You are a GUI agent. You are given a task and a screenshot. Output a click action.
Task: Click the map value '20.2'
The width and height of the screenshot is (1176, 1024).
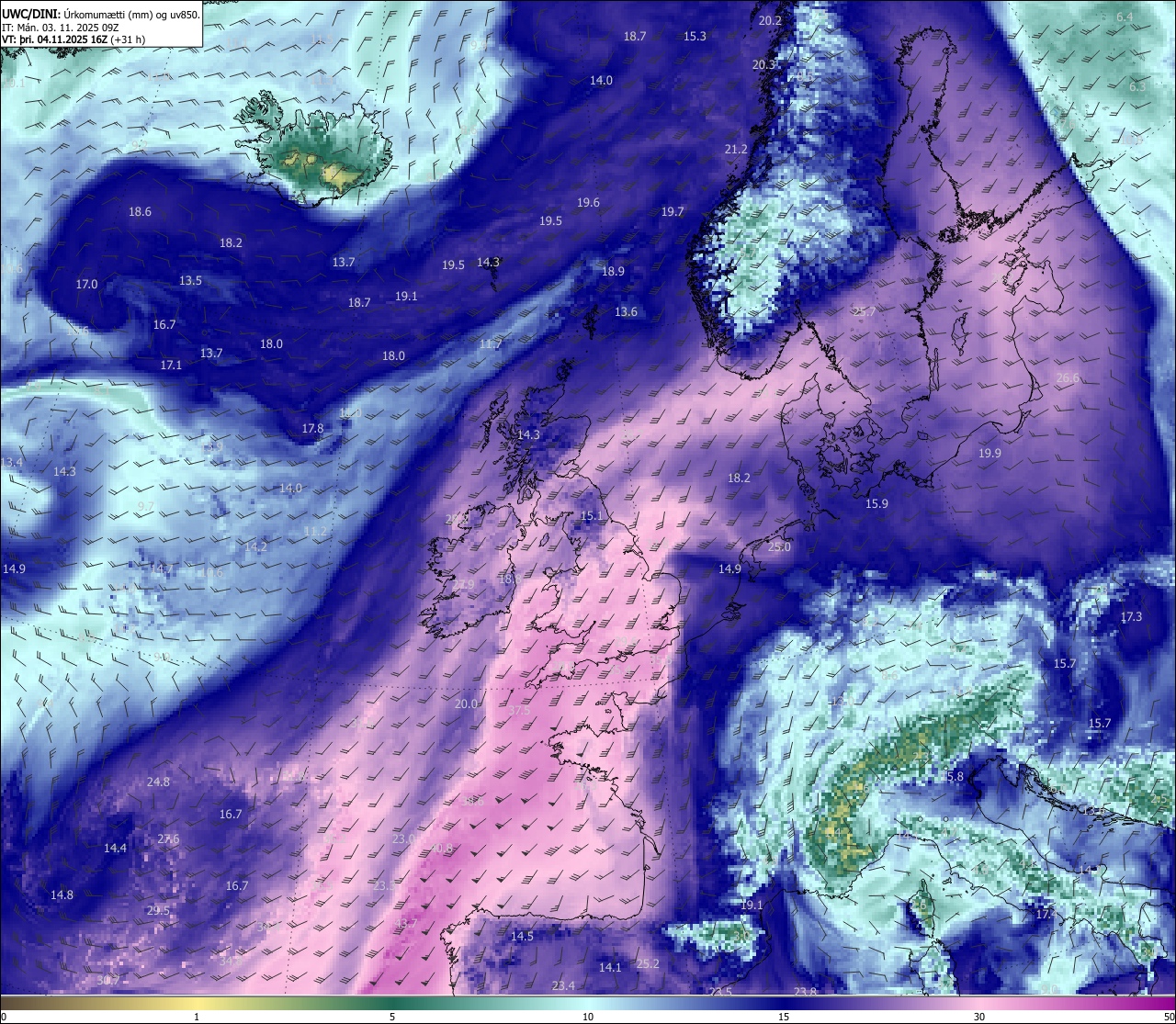771,21
